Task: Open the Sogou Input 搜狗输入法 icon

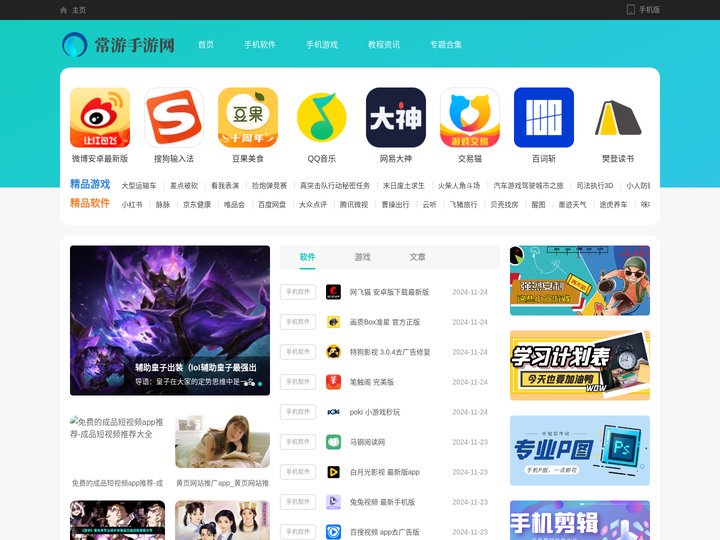Action: (x=174, y=118)
